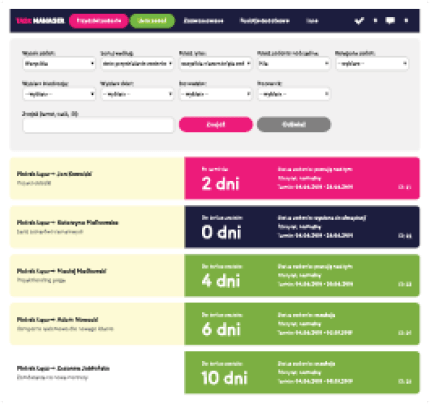Expand the "Sortuj według" dropdown

[137, 63]
